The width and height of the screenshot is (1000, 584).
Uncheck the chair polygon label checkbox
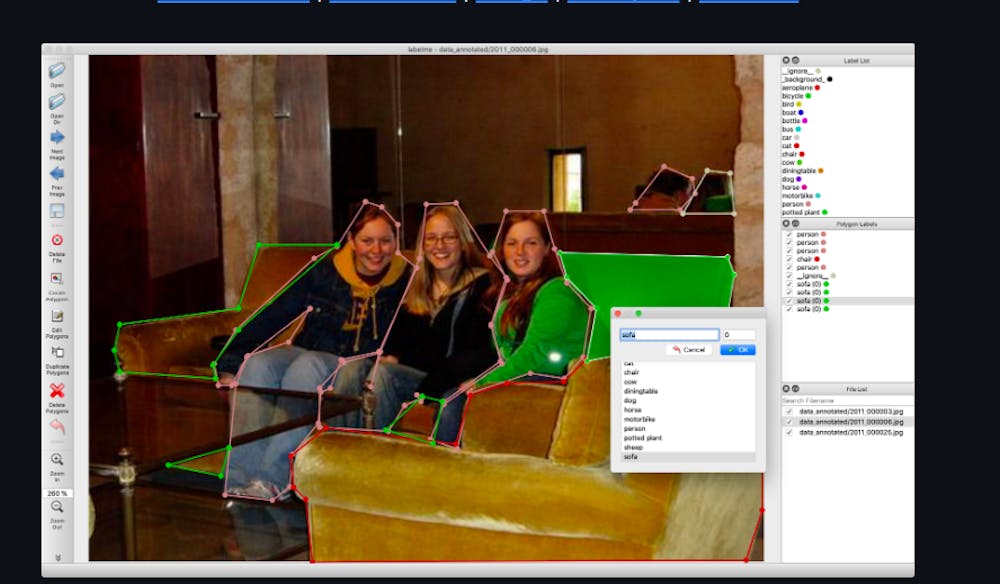(789, 259)
